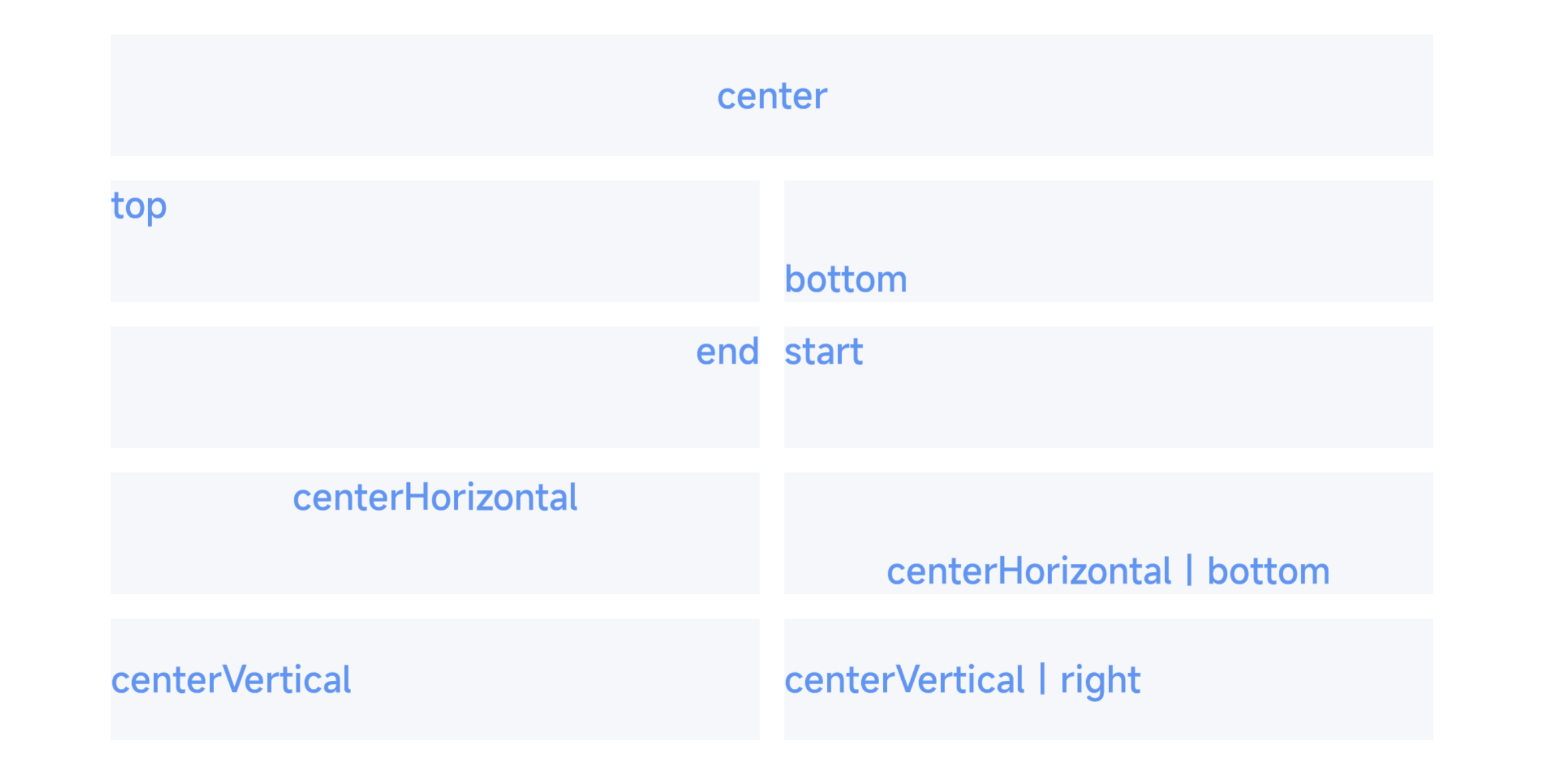Click the pipe separator in 'centerHorizontal | bottom'
Viewport: 1544px width, 784px height.
[1189, 571]
